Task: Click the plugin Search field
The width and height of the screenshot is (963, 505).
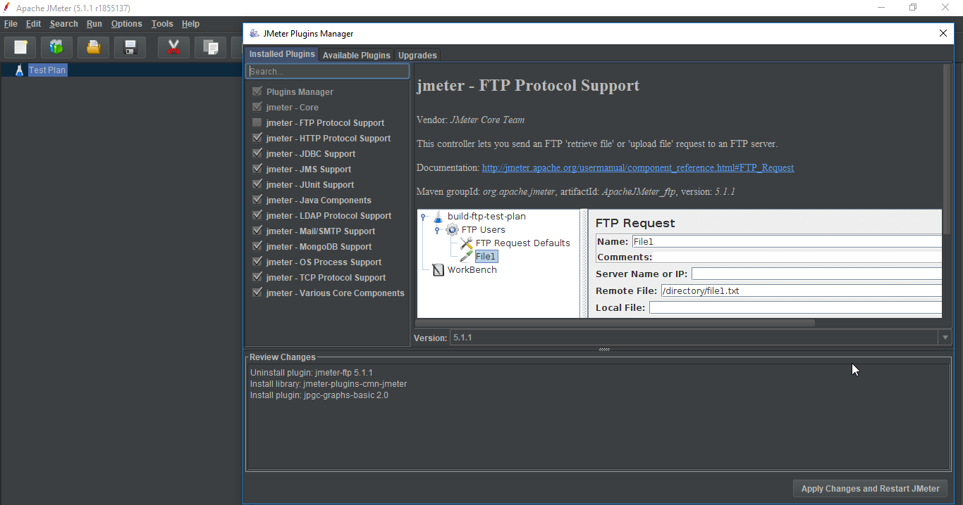Action: click(327, 71)
